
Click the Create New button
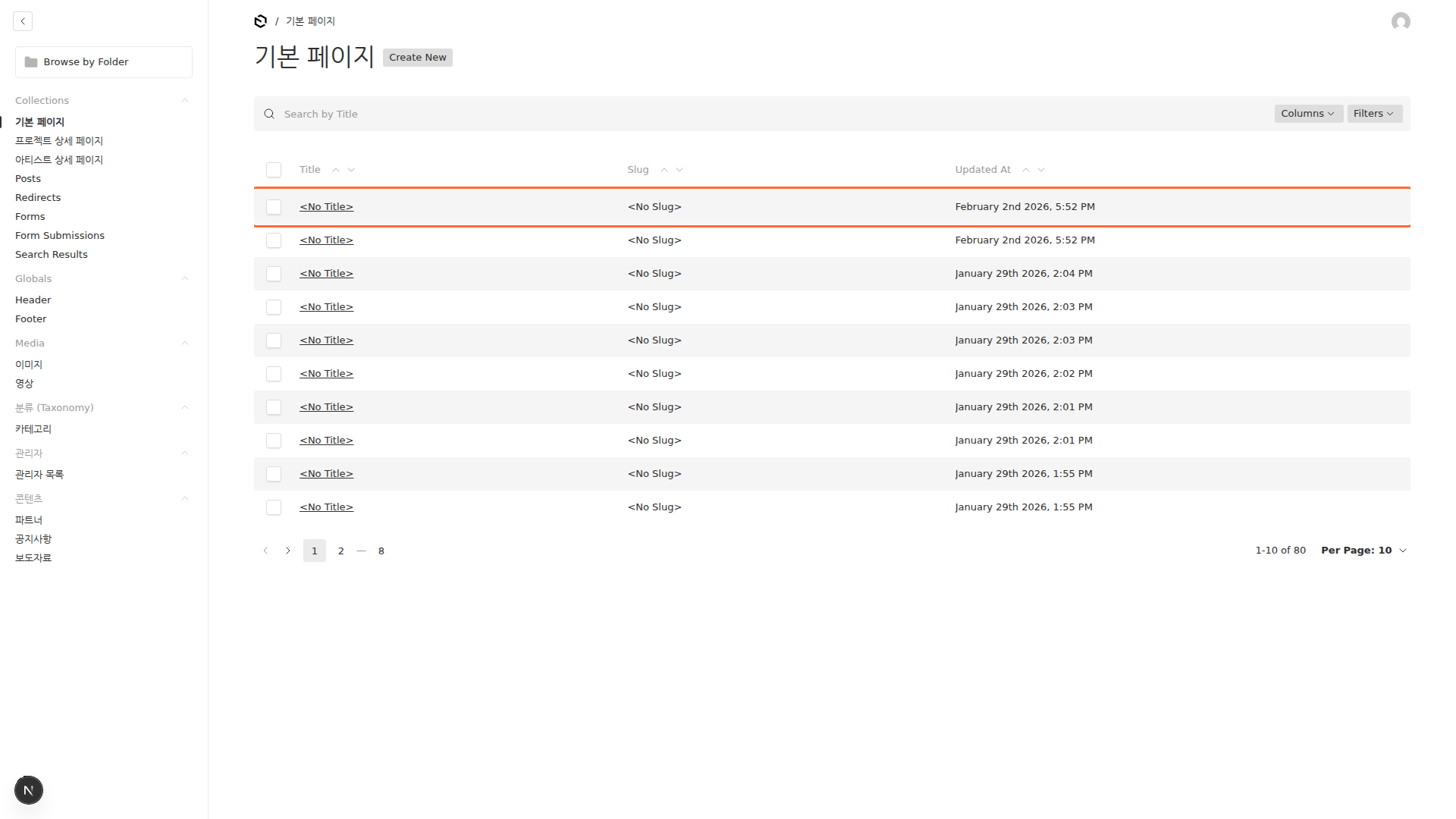point(417,58)
